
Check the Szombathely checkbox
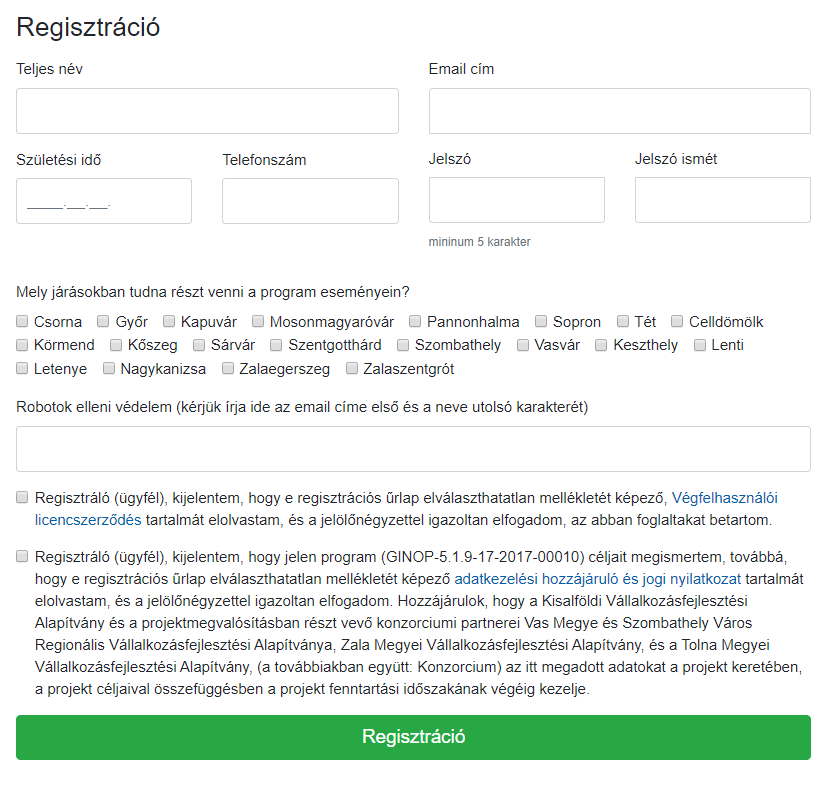[x=404, y=345]
